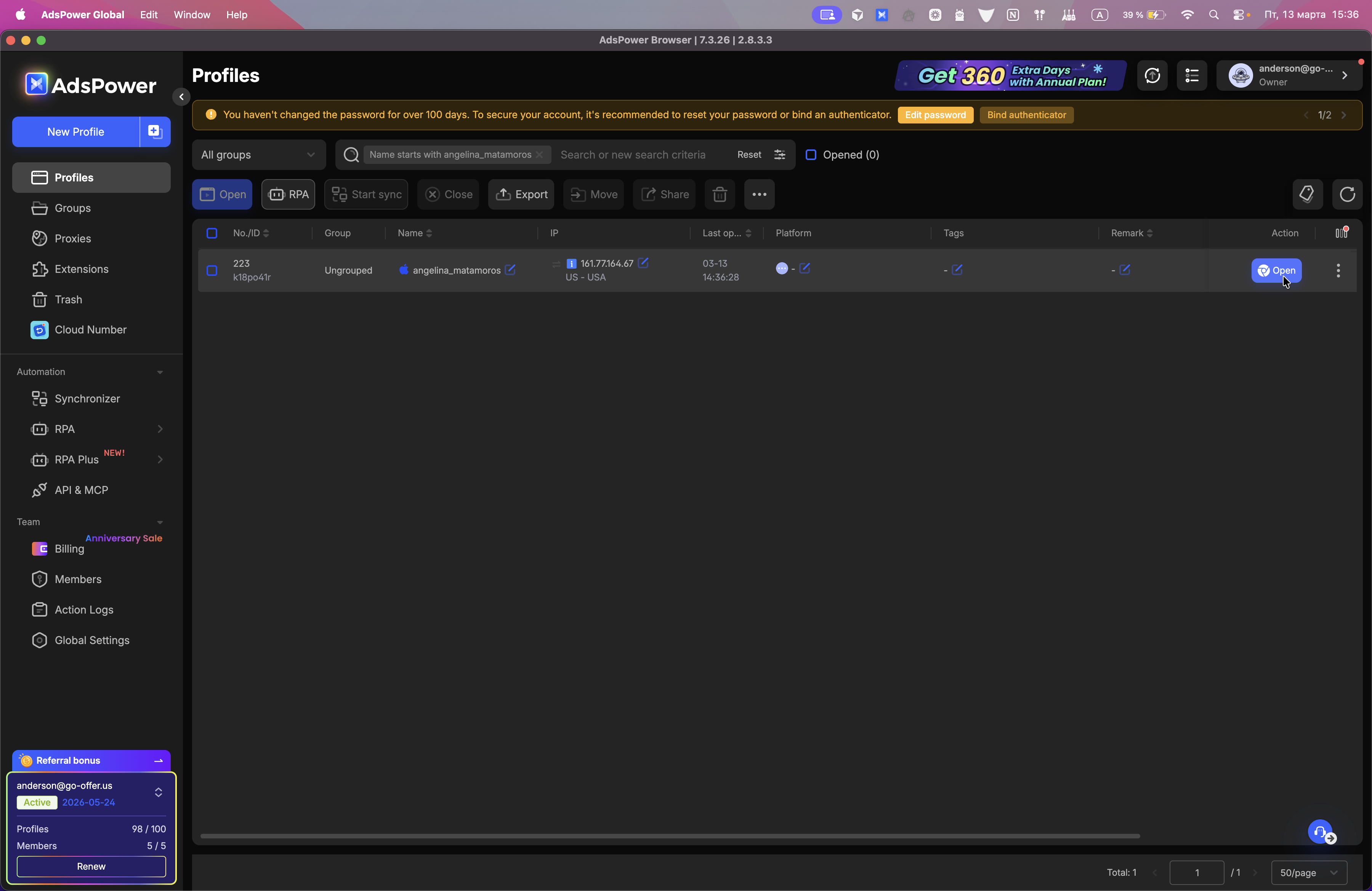Select profile 223 row checkbox

tap(212, 270)
